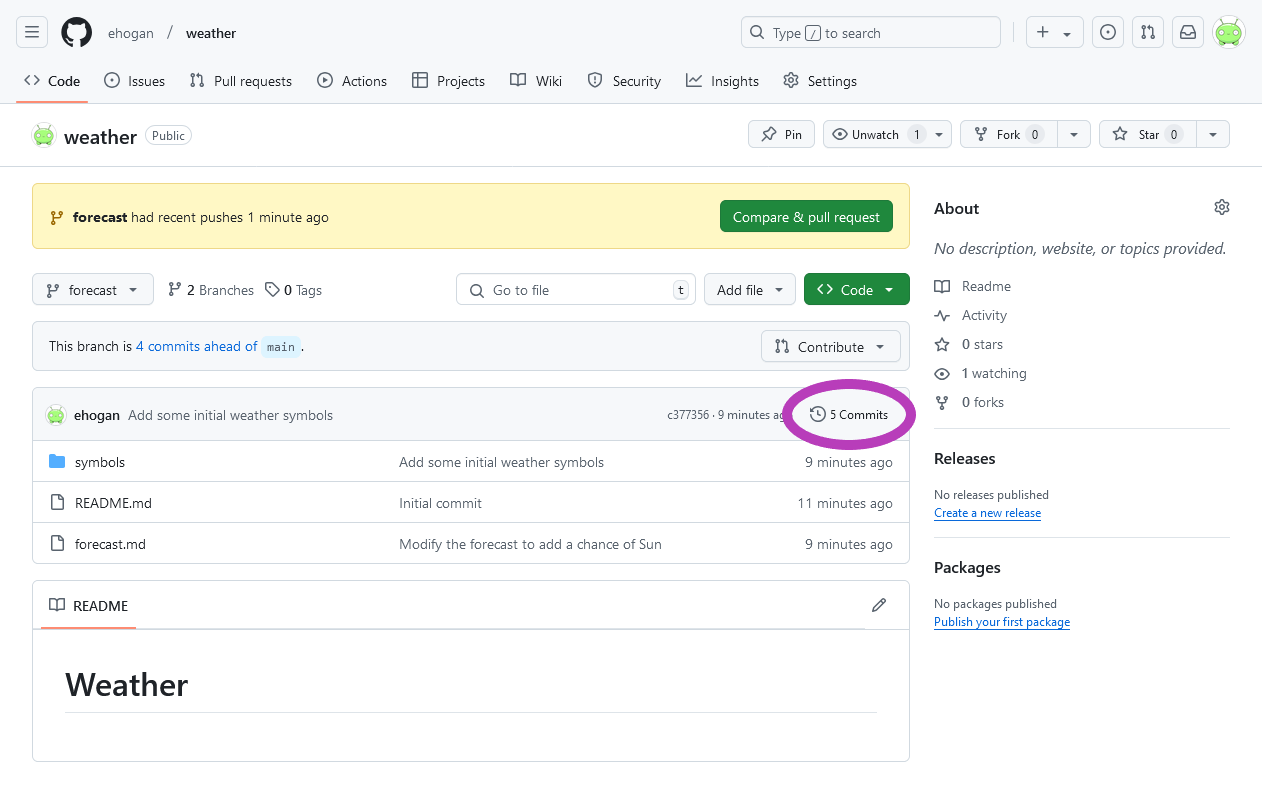This screenshot has width=1262, height=797.
Task: View the 0 Tags list
Action: [294, 290]
